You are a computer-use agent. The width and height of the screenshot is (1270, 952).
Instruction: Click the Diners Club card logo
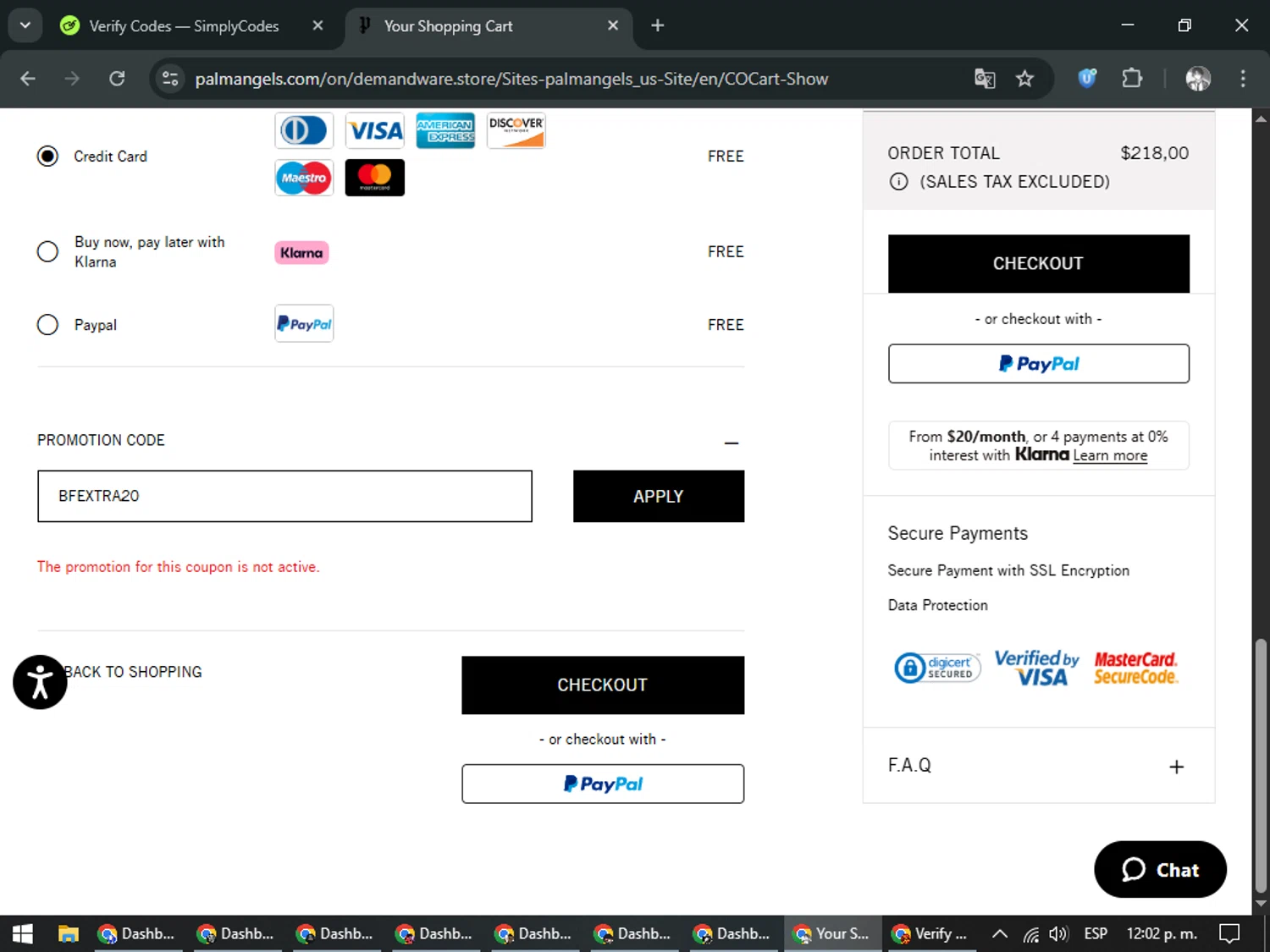pyautogui.click(x=304, y=130)
